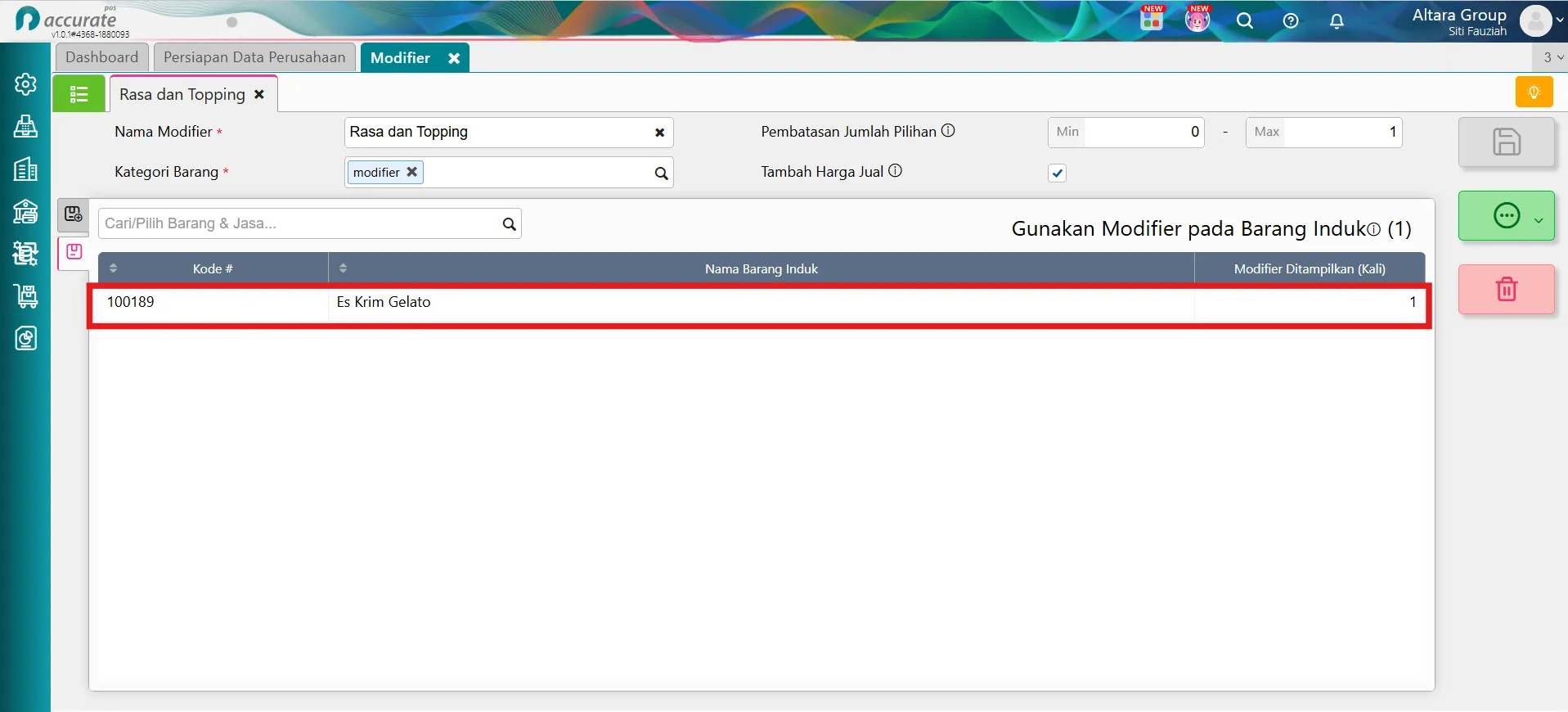This screenshot has width=1568, height=712.
Task: Open the notifications bell
Action: pos(1337,21)
